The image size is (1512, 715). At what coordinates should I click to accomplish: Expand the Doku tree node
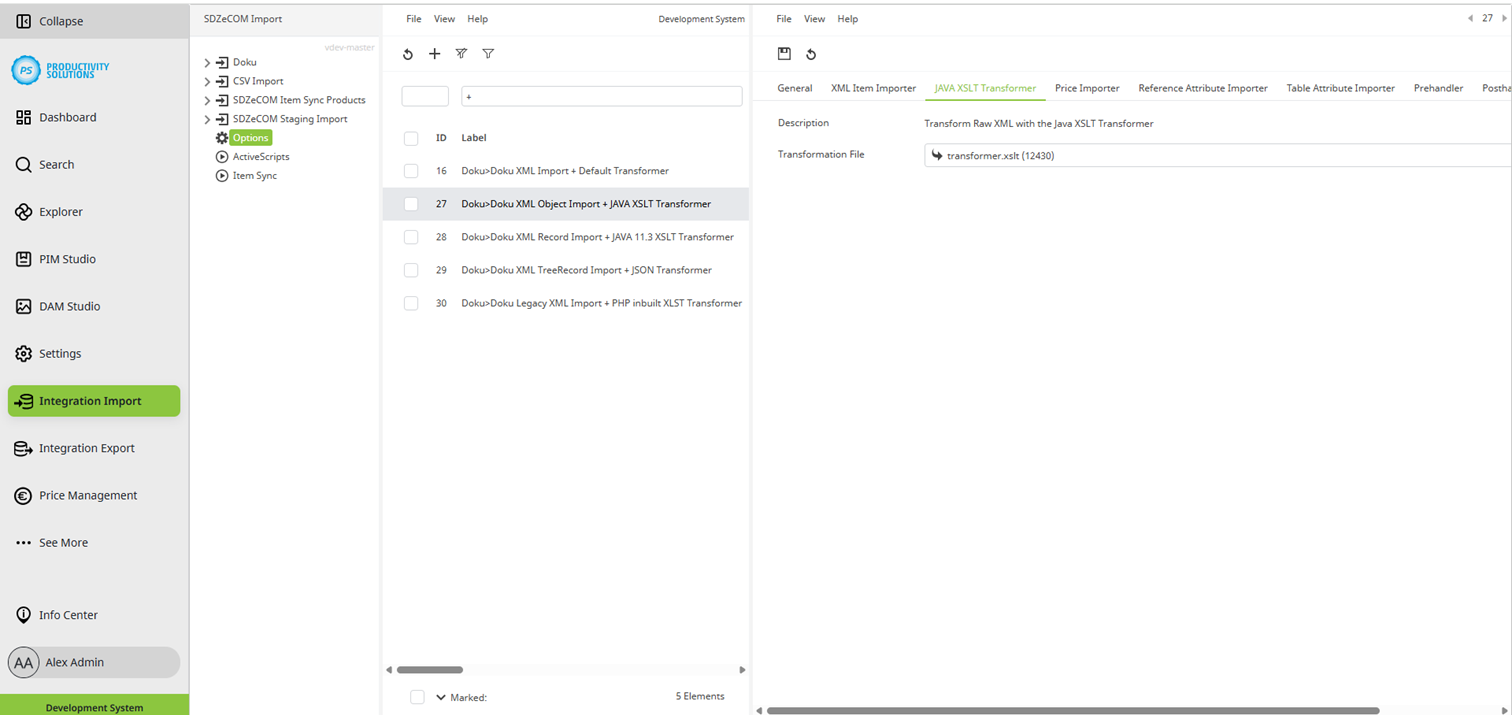[x=207, y=61]
